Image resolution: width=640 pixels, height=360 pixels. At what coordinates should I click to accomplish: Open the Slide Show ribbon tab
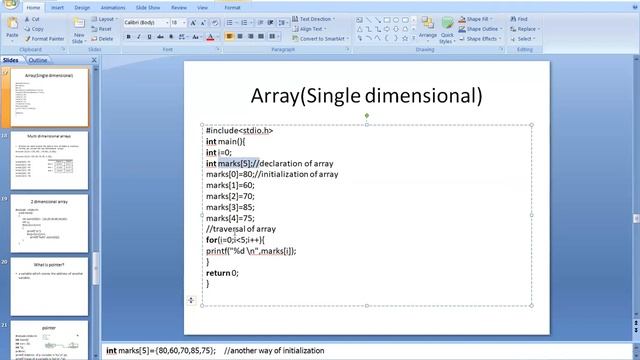tap(148, 7)
